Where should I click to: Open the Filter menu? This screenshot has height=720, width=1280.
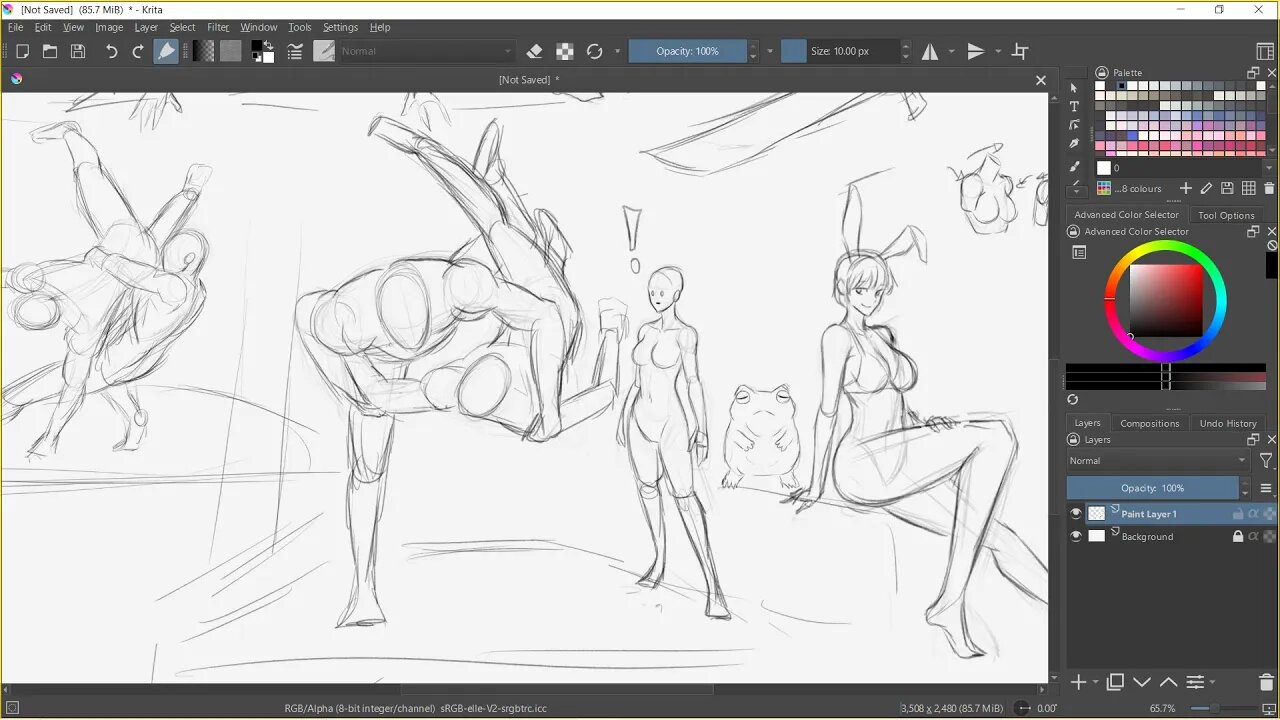218,27
